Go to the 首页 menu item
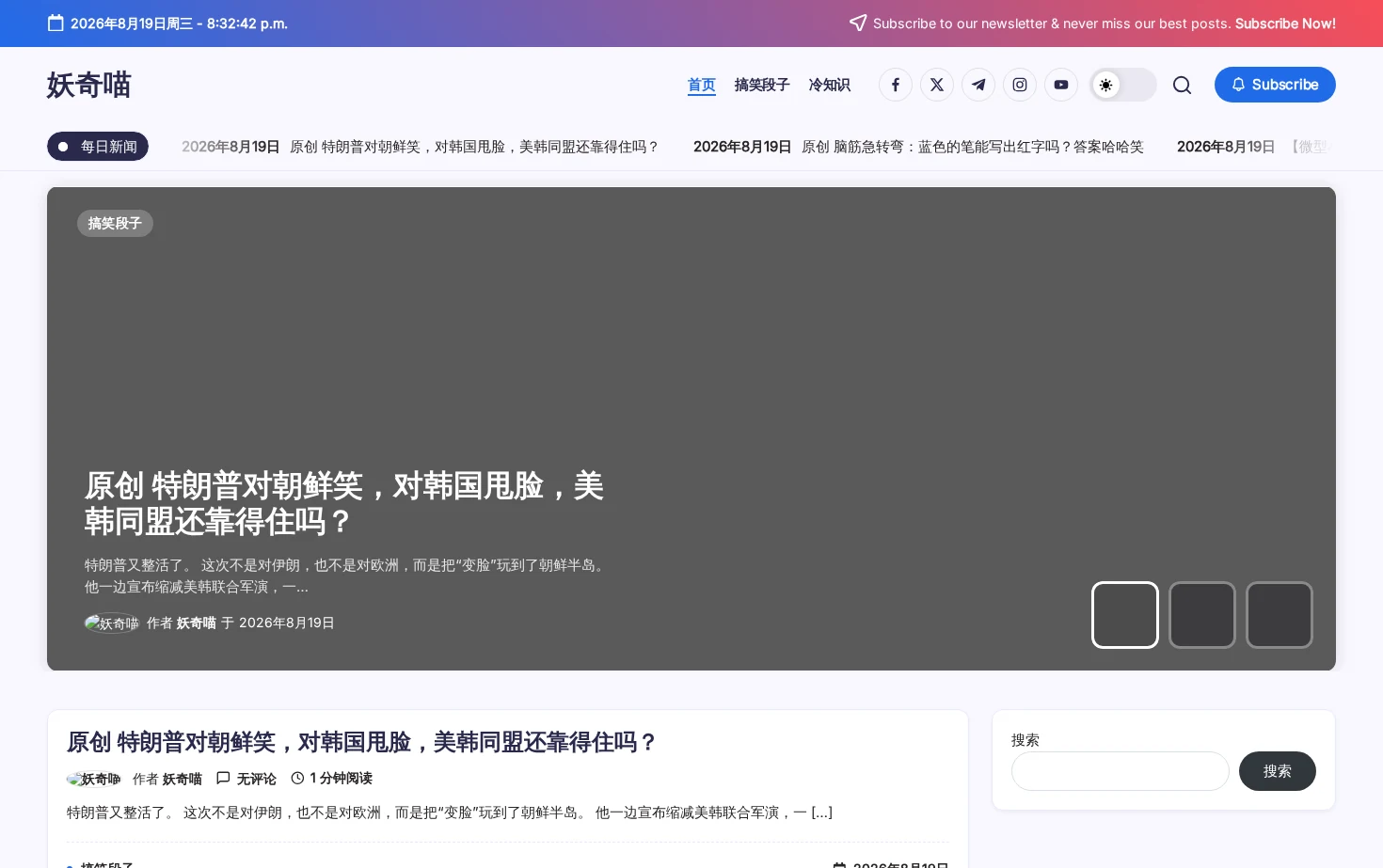 tap(702, 85)
